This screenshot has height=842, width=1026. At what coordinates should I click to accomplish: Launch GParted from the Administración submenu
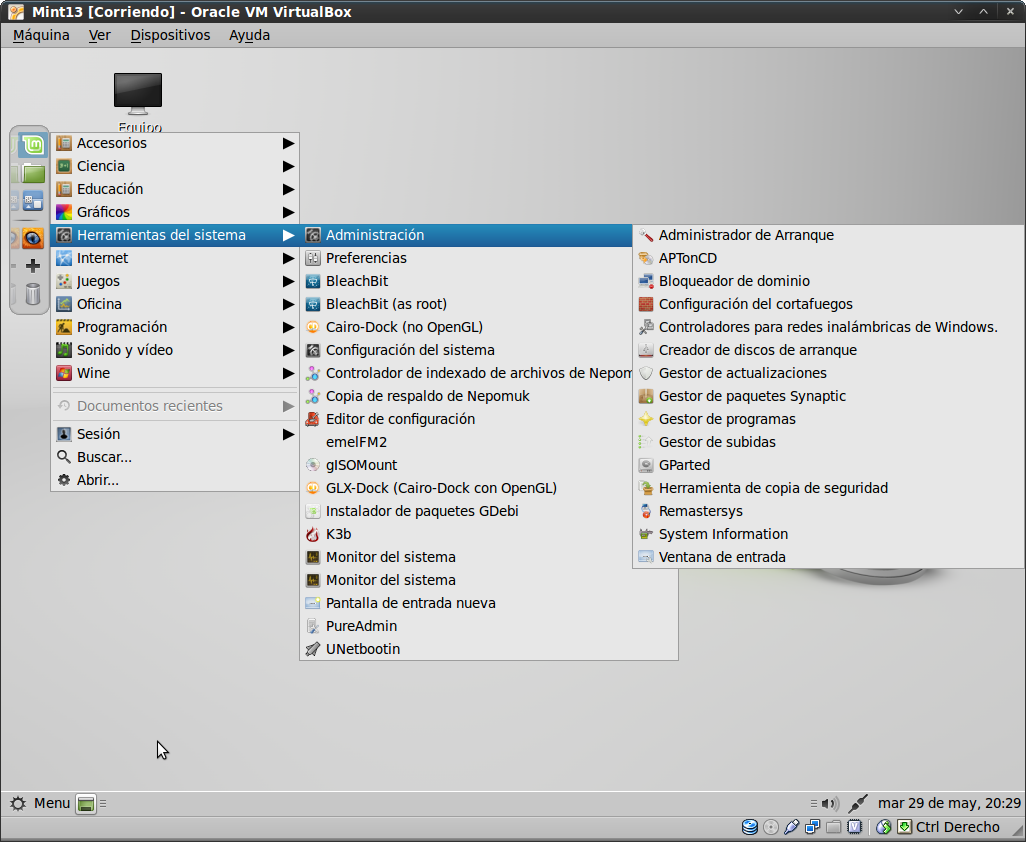tap(684, 465)
